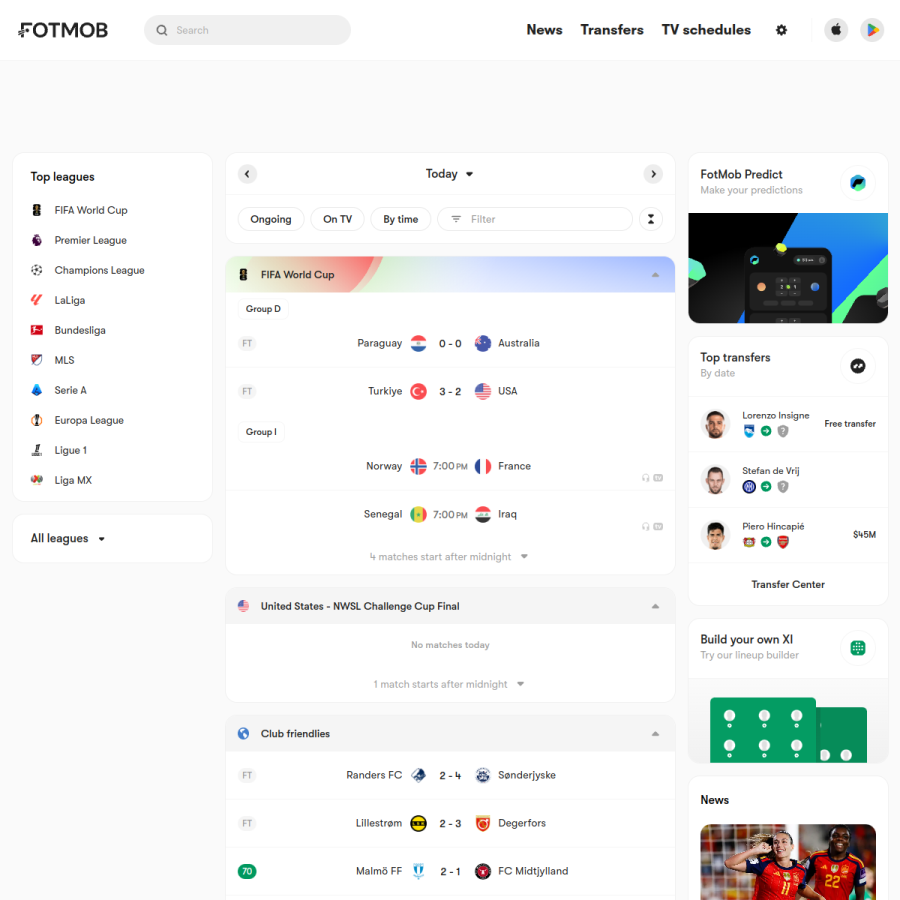Screen dimensions: 900x900
Task: Open the News article thumbnail
Action: [x=788, y=862]
